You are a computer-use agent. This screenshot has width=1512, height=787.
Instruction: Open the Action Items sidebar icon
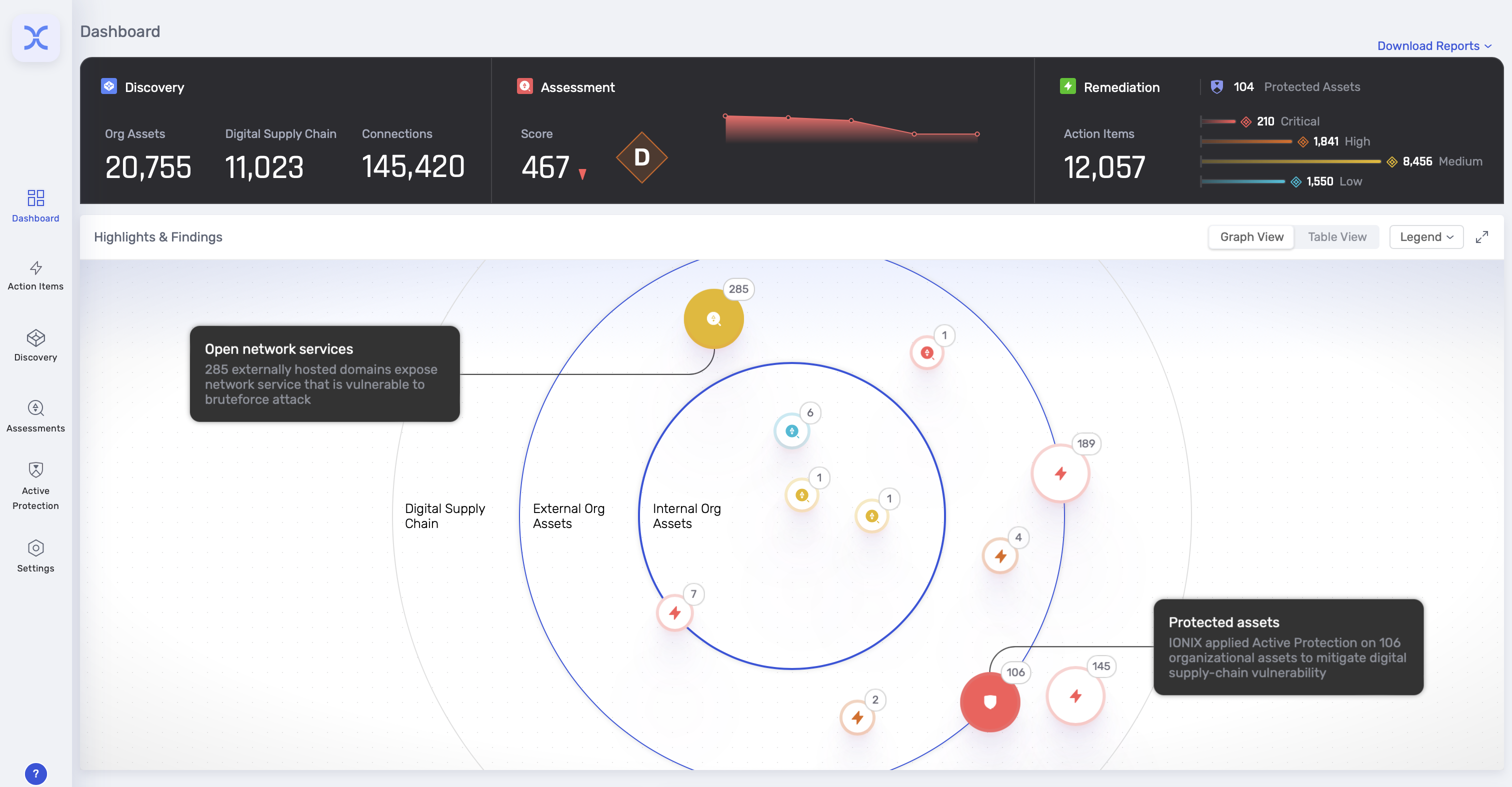(x=36, y=268)
